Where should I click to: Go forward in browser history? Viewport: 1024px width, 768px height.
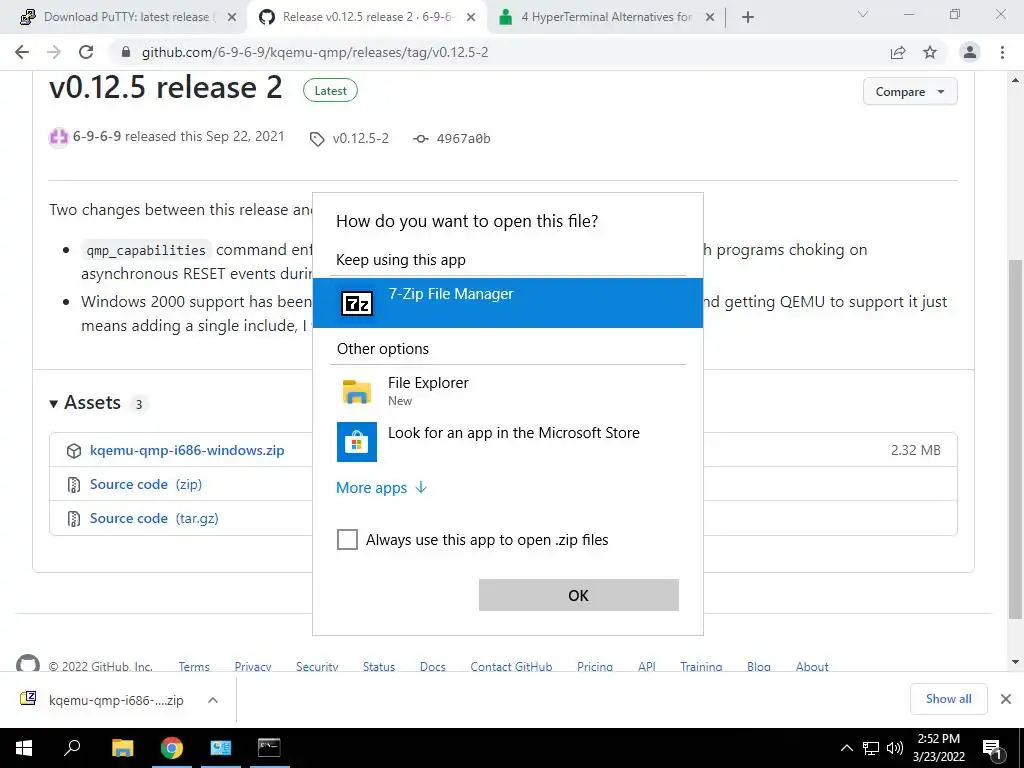(x=54, y=52)
